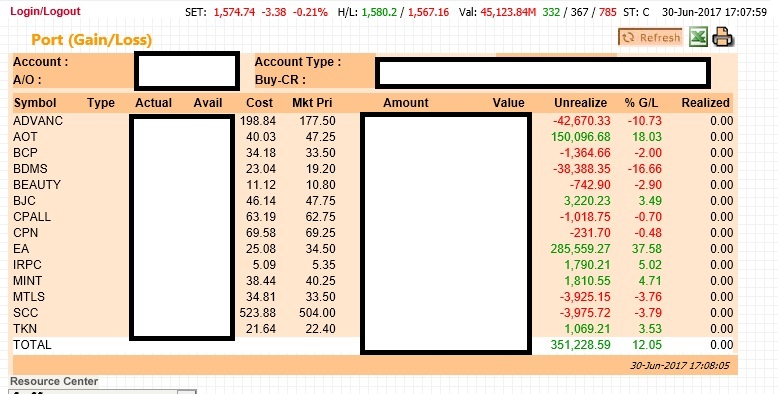Click the printer icon
Screen dimensions: 778x394
click(723, 37)
